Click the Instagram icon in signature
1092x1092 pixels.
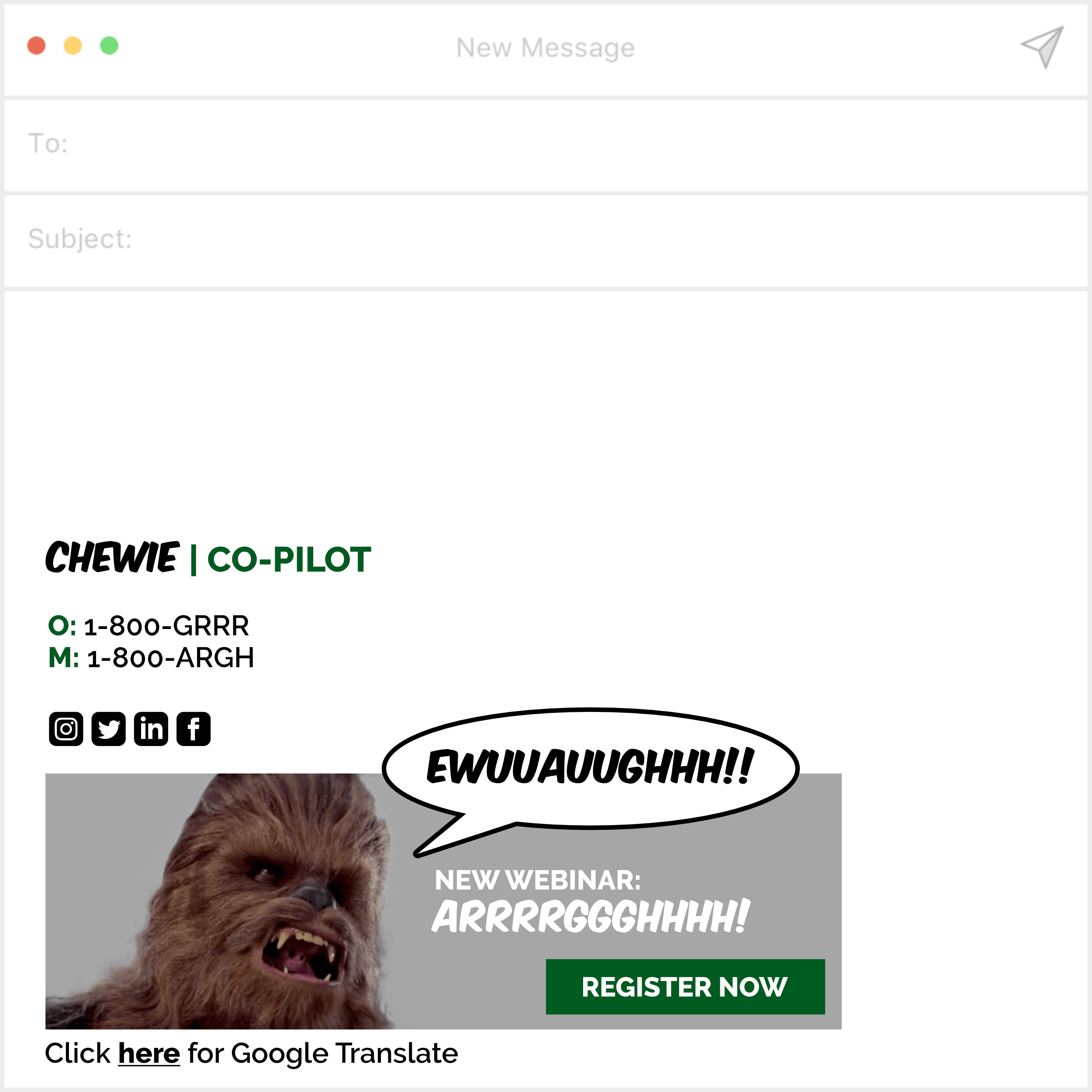point(67,729)
